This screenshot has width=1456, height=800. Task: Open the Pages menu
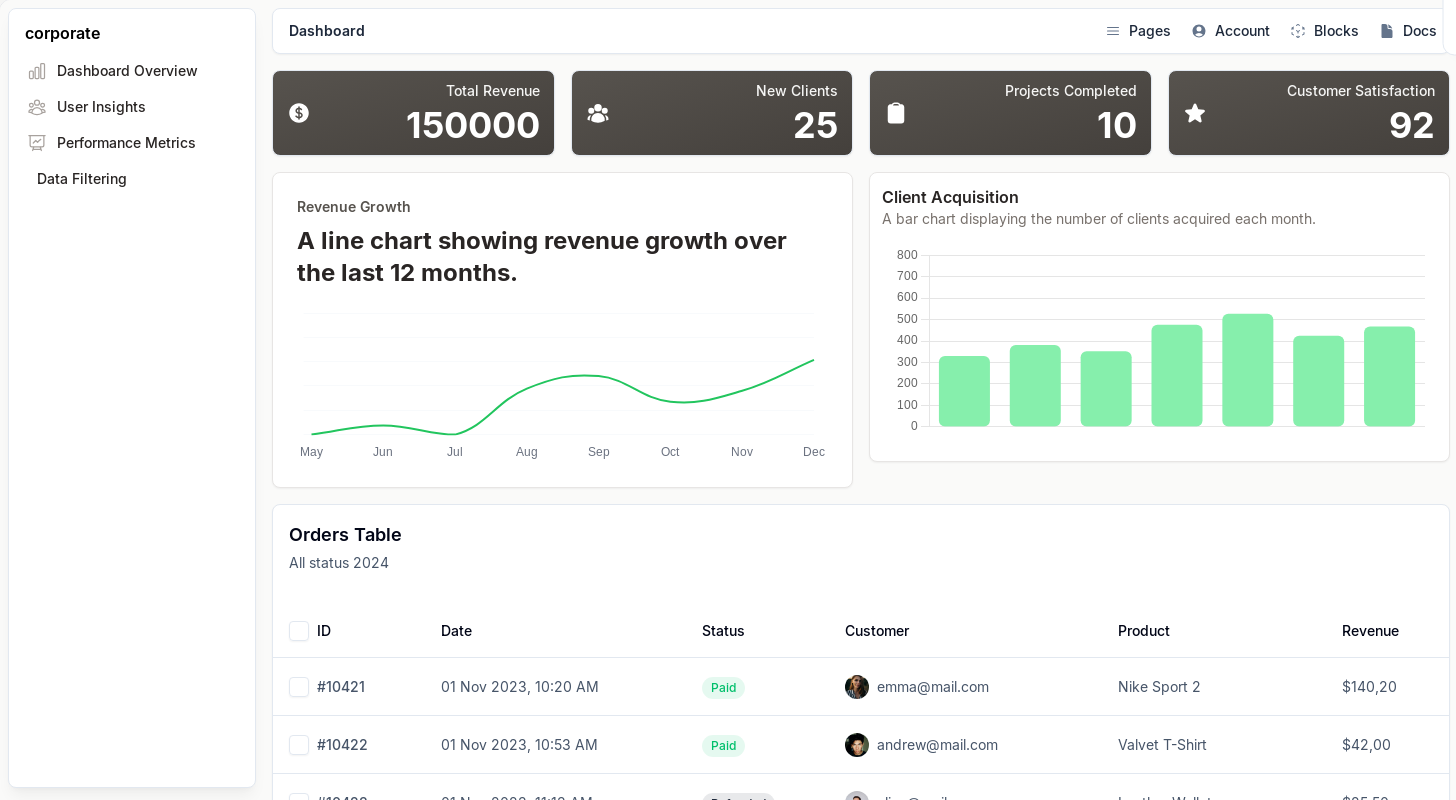point(1138,31)
